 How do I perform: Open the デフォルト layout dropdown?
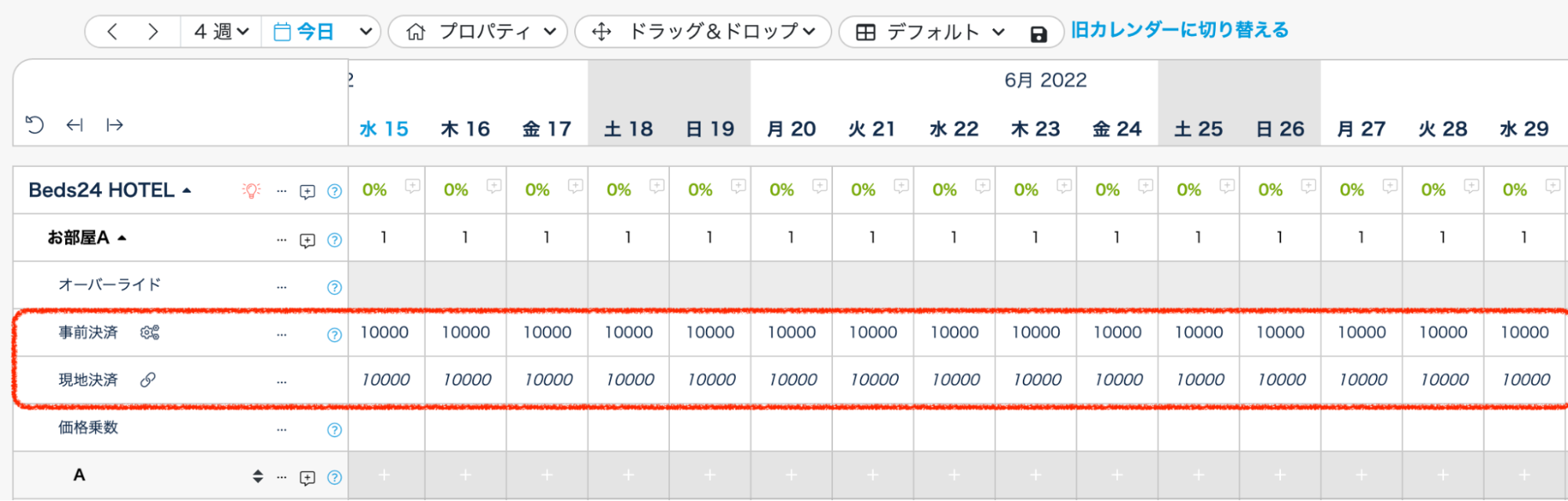click(x=930, y=32)
